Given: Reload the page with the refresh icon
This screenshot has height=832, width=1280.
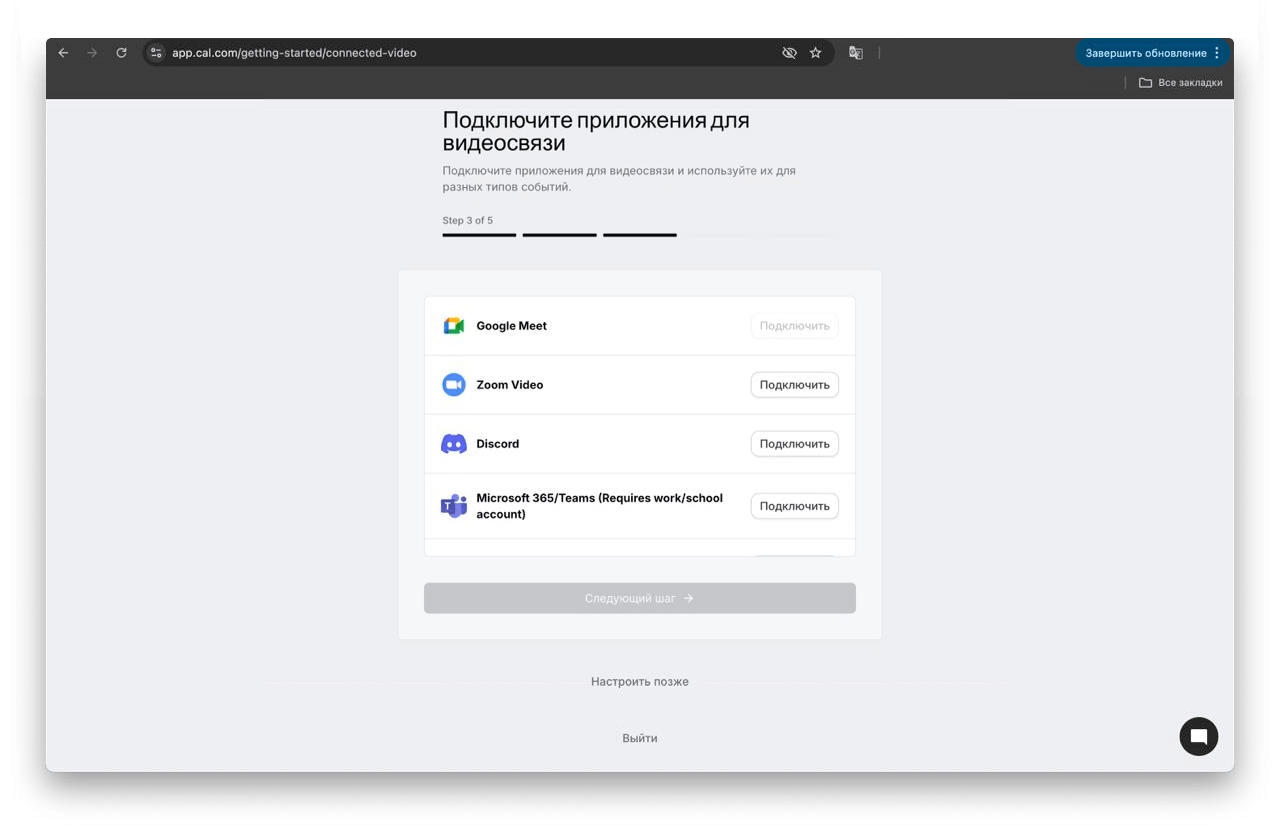Looking at the screenshot, I should click(121, 53).
